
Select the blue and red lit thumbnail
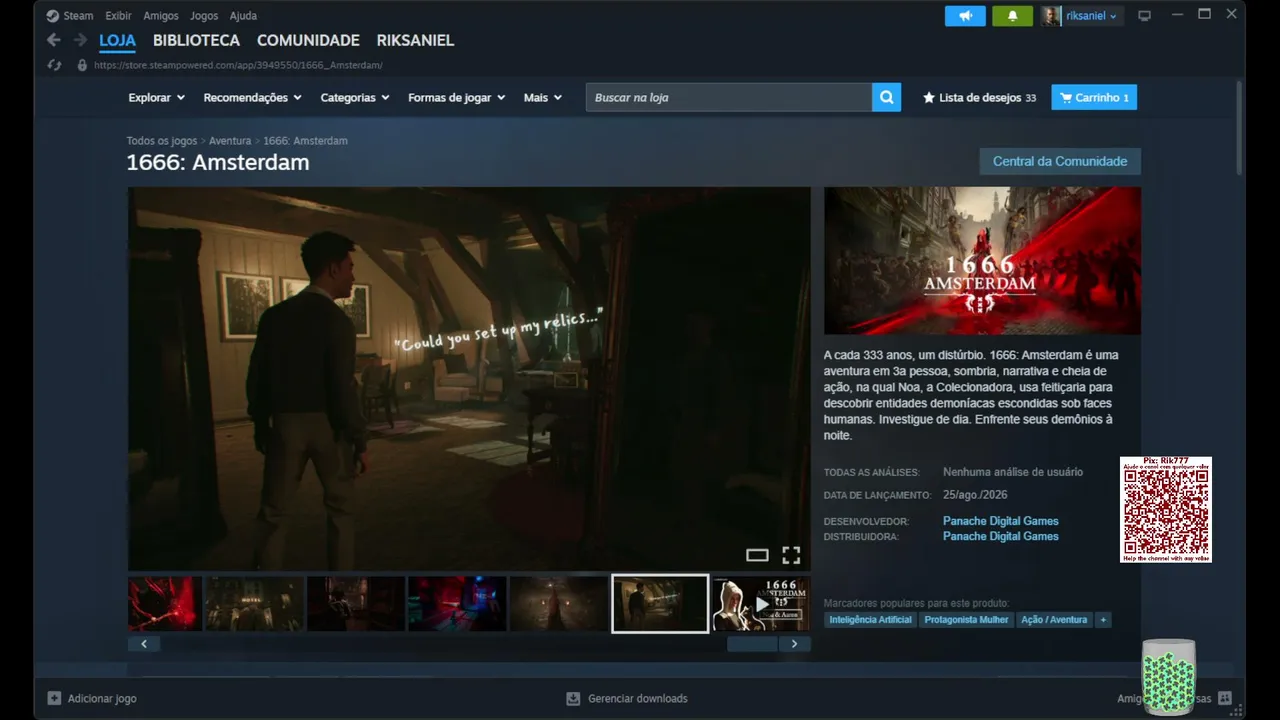point(457,604)
